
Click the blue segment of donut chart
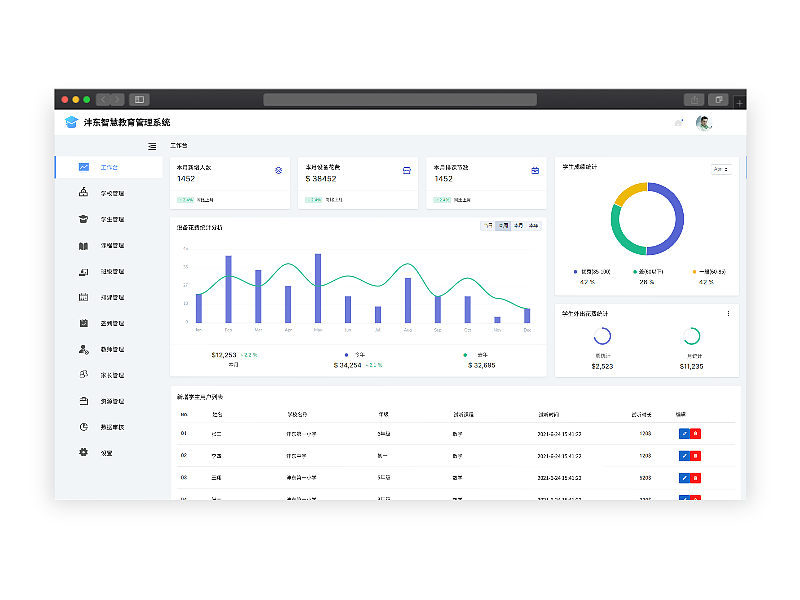pyautogui.click(x=679, y=219)
